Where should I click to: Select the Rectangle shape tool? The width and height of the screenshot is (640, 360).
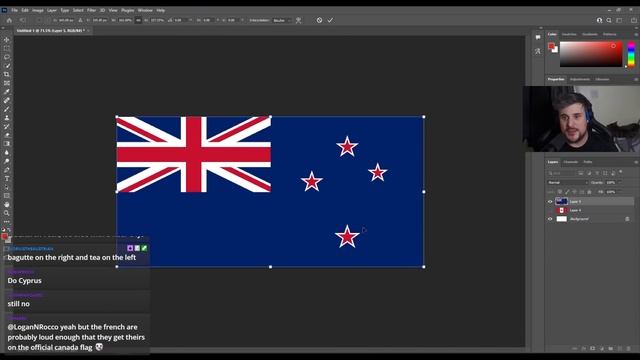(x=7, y=196)
